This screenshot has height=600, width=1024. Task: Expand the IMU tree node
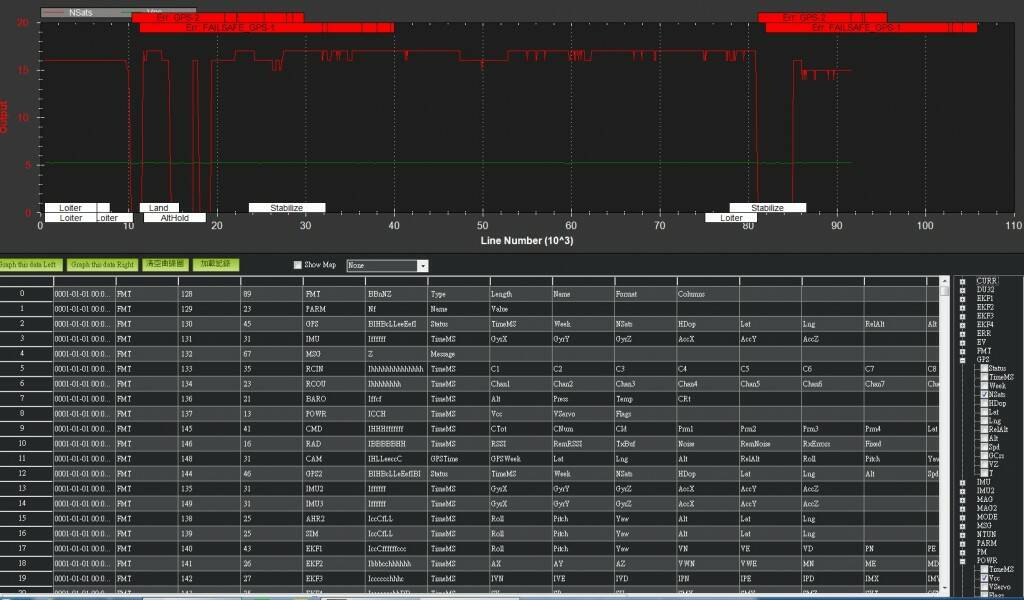point(963,482)
